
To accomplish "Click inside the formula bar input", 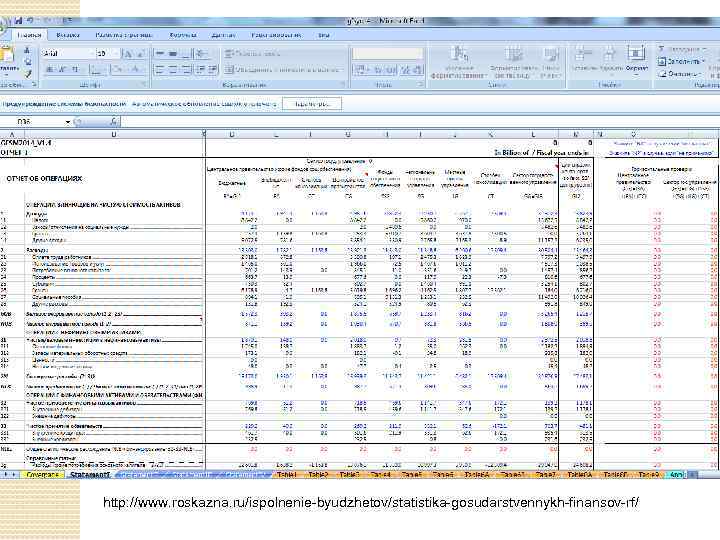I will (418, 122).
